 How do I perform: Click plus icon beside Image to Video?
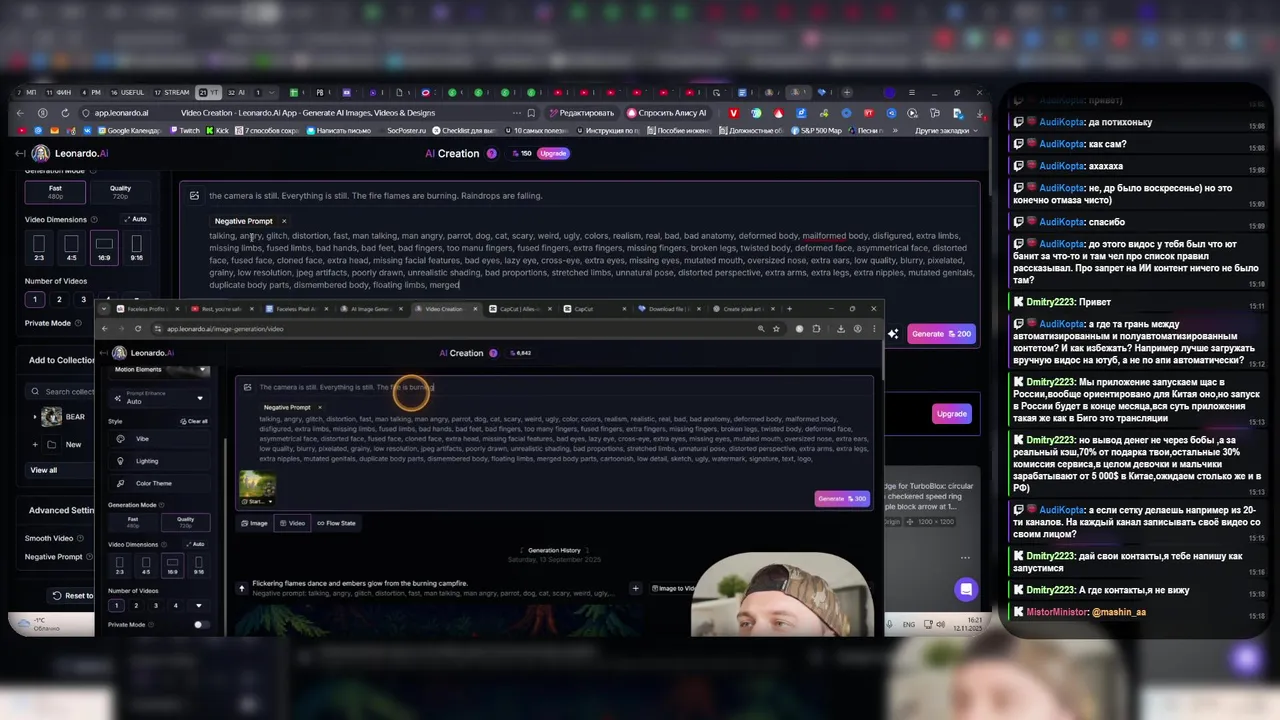click(x=635, y=588)
